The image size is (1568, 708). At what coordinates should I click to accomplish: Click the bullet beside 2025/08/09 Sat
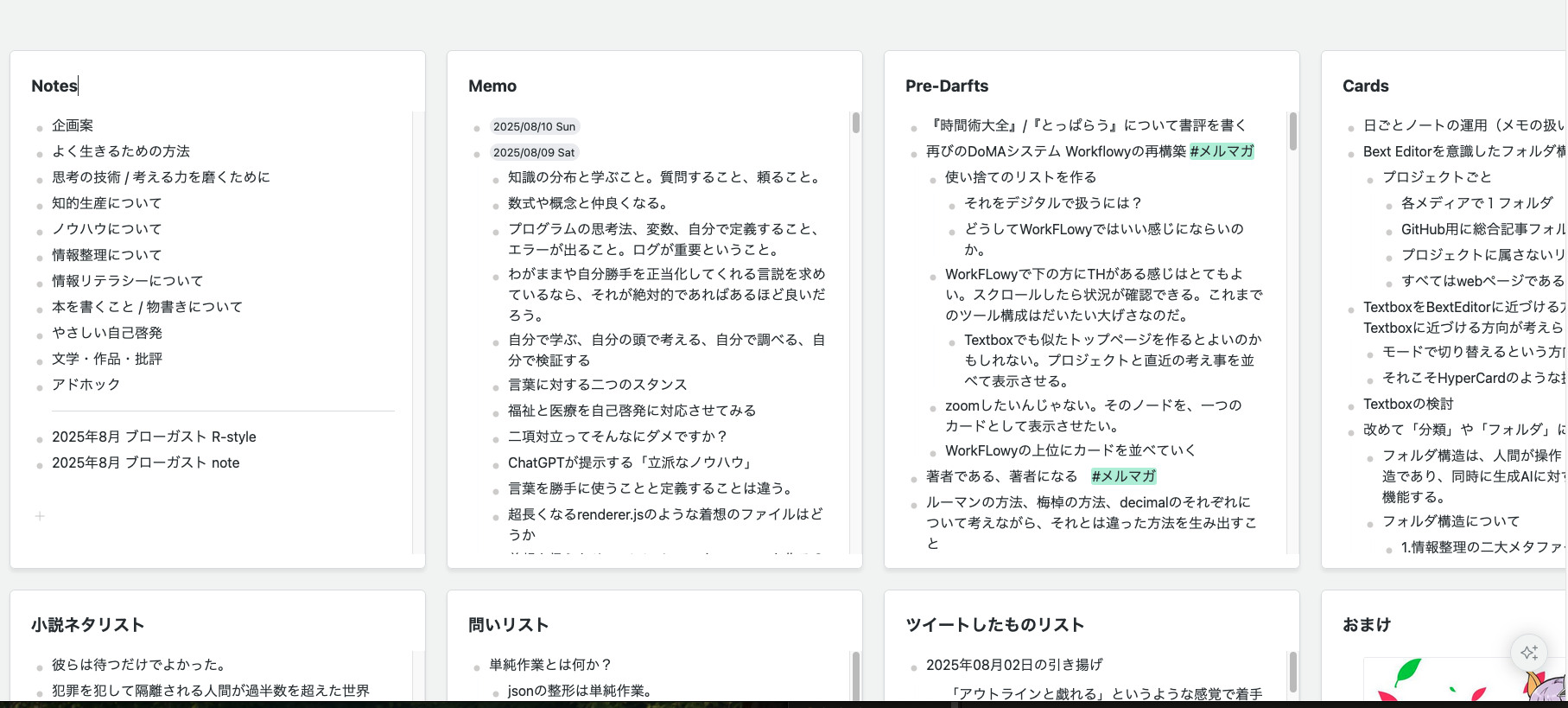[477, 154]
